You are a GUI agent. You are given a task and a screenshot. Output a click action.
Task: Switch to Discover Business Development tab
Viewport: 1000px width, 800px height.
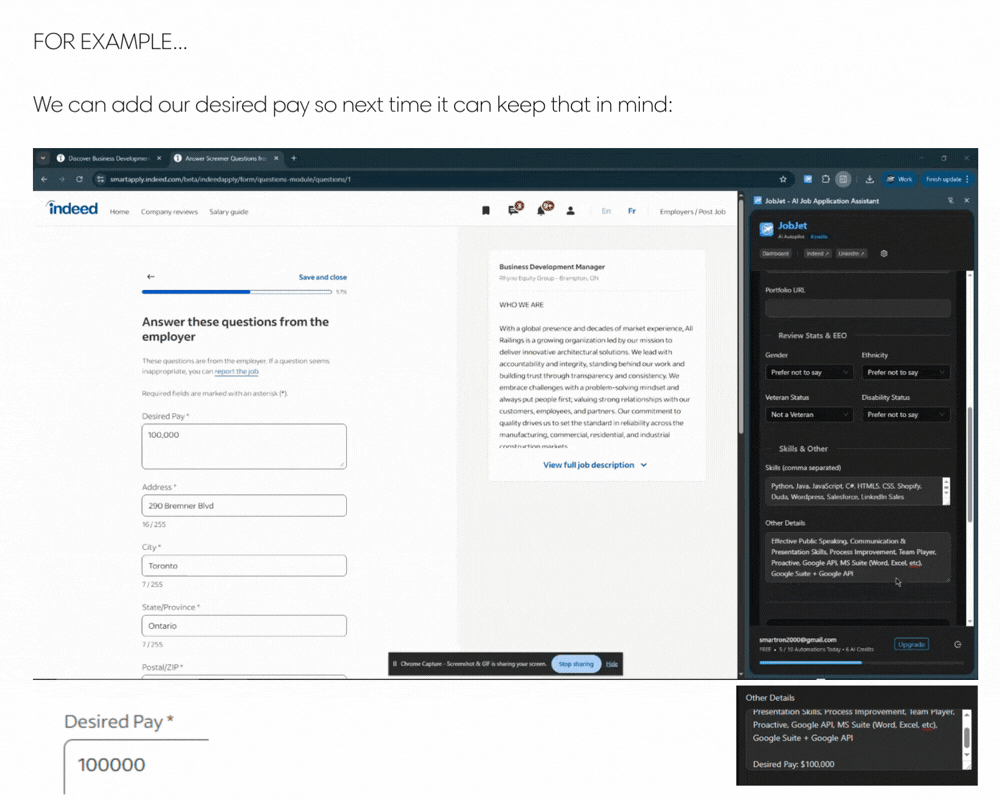click(108, 158)
